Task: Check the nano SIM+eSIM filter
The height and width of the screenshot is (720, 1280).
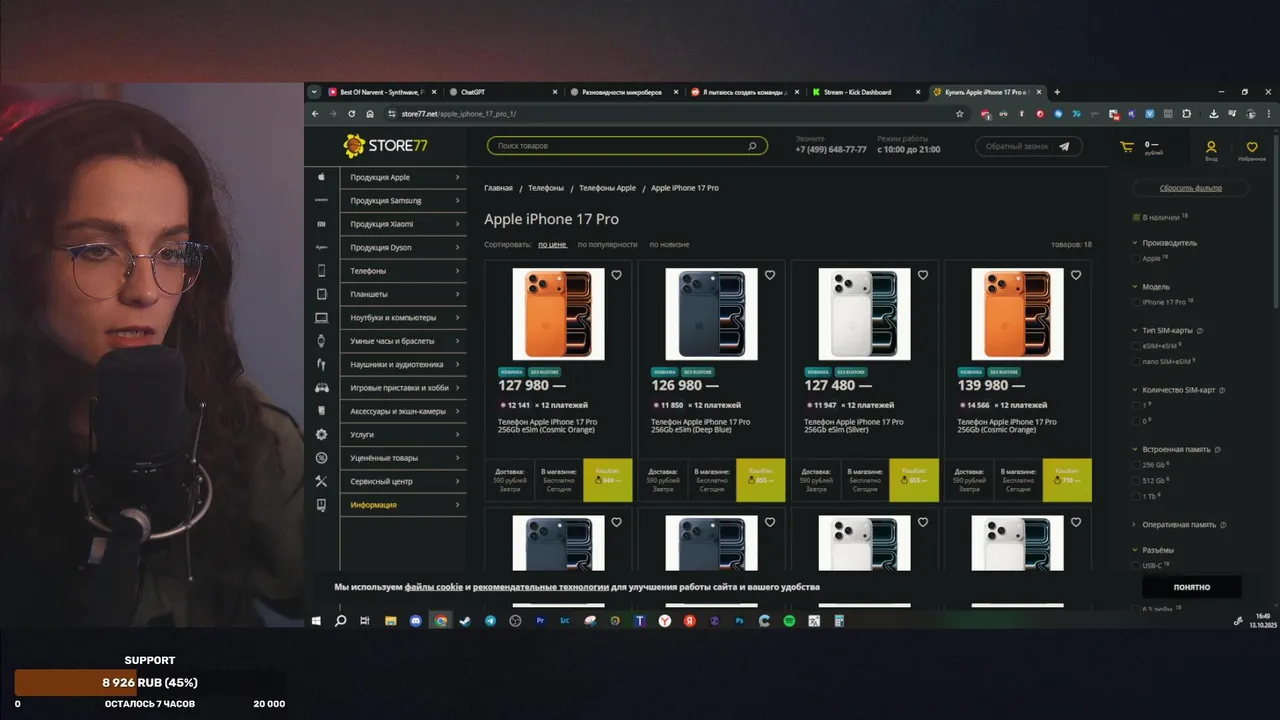Action: click(1136, 361)
